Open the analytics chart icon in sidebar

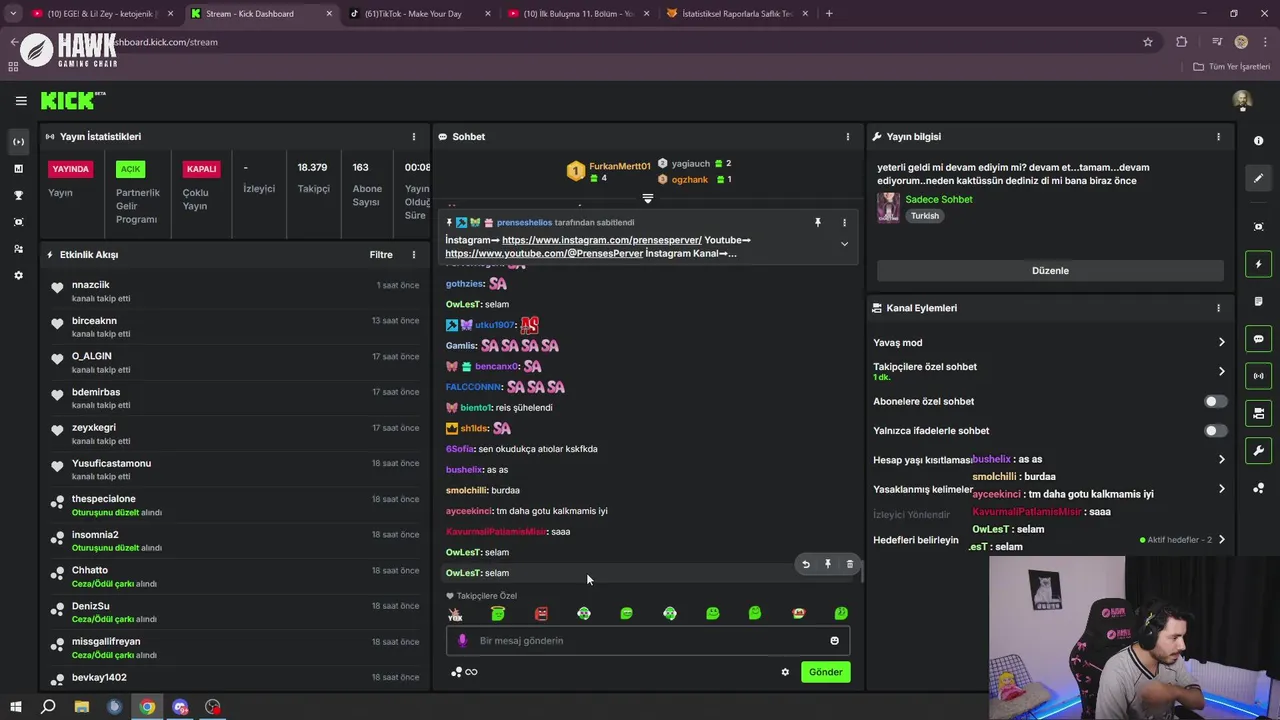(x=18, y=168)
